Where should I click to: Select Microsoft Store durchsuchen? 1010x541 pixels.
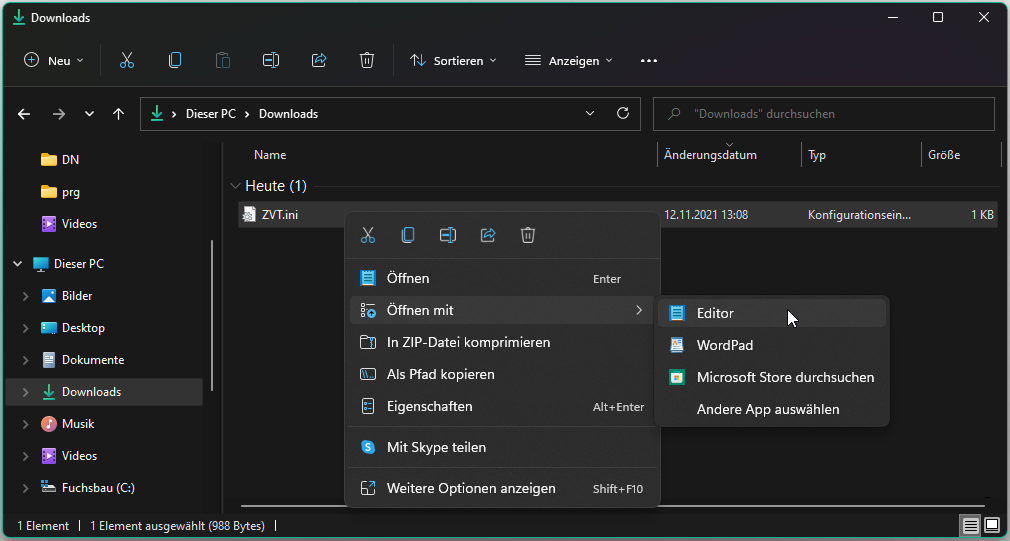[x=772, y=377]
